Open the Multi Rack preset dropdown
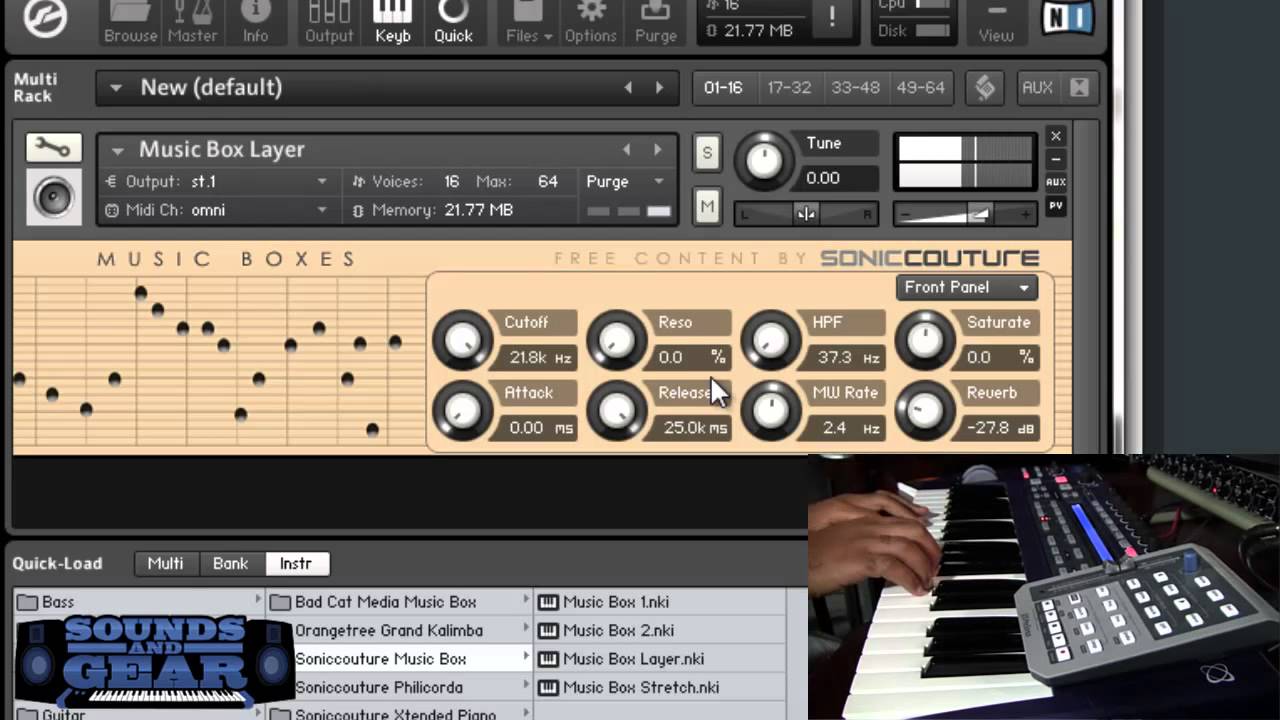This screenshot has height=720, width=1280. [116, 88]
